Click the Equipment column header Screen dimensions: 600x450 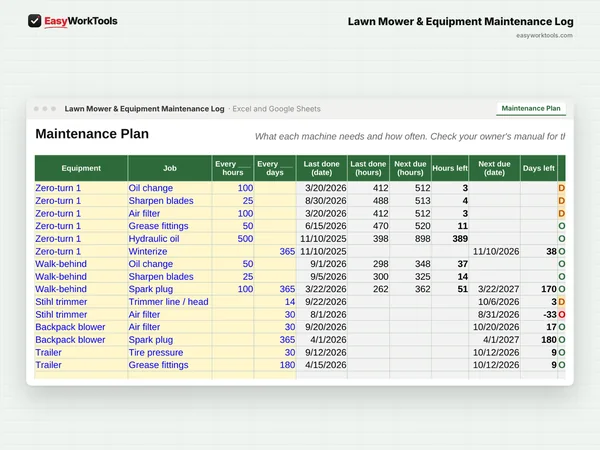coord(81,168)
